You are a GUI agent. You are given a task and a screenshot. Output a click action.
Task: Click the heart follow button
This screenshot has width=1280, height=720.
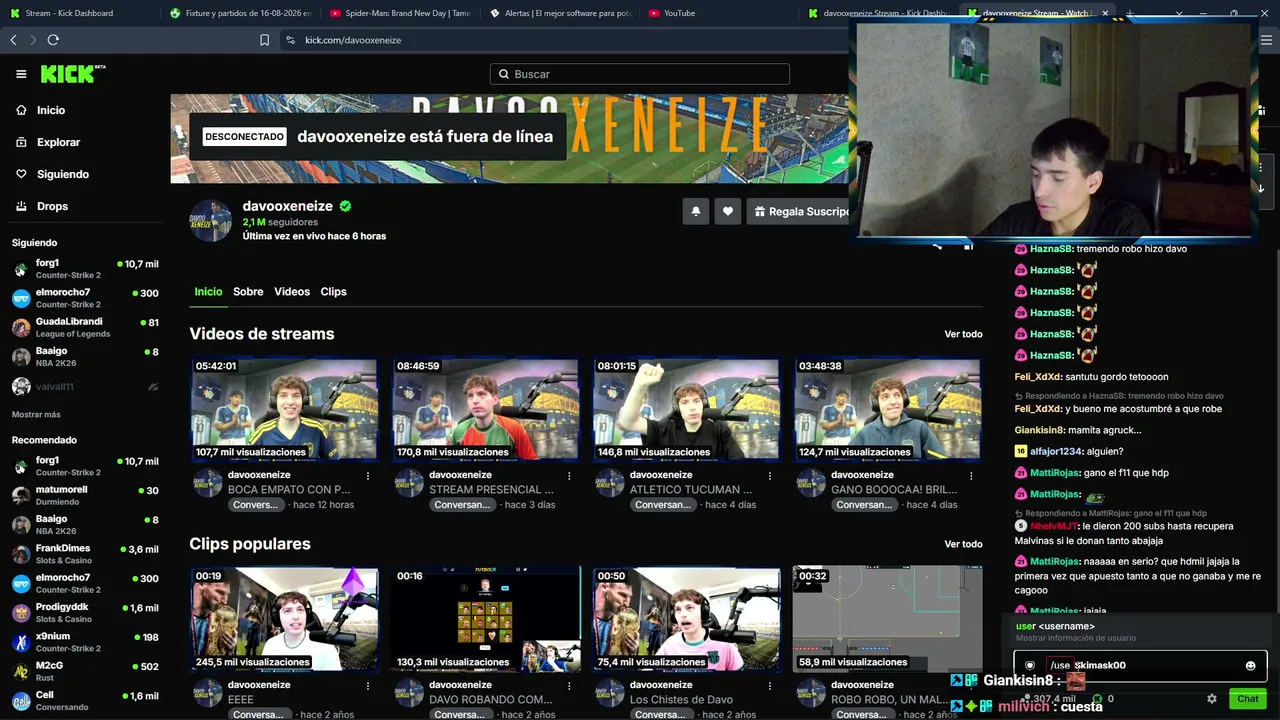tap(728, 211)
